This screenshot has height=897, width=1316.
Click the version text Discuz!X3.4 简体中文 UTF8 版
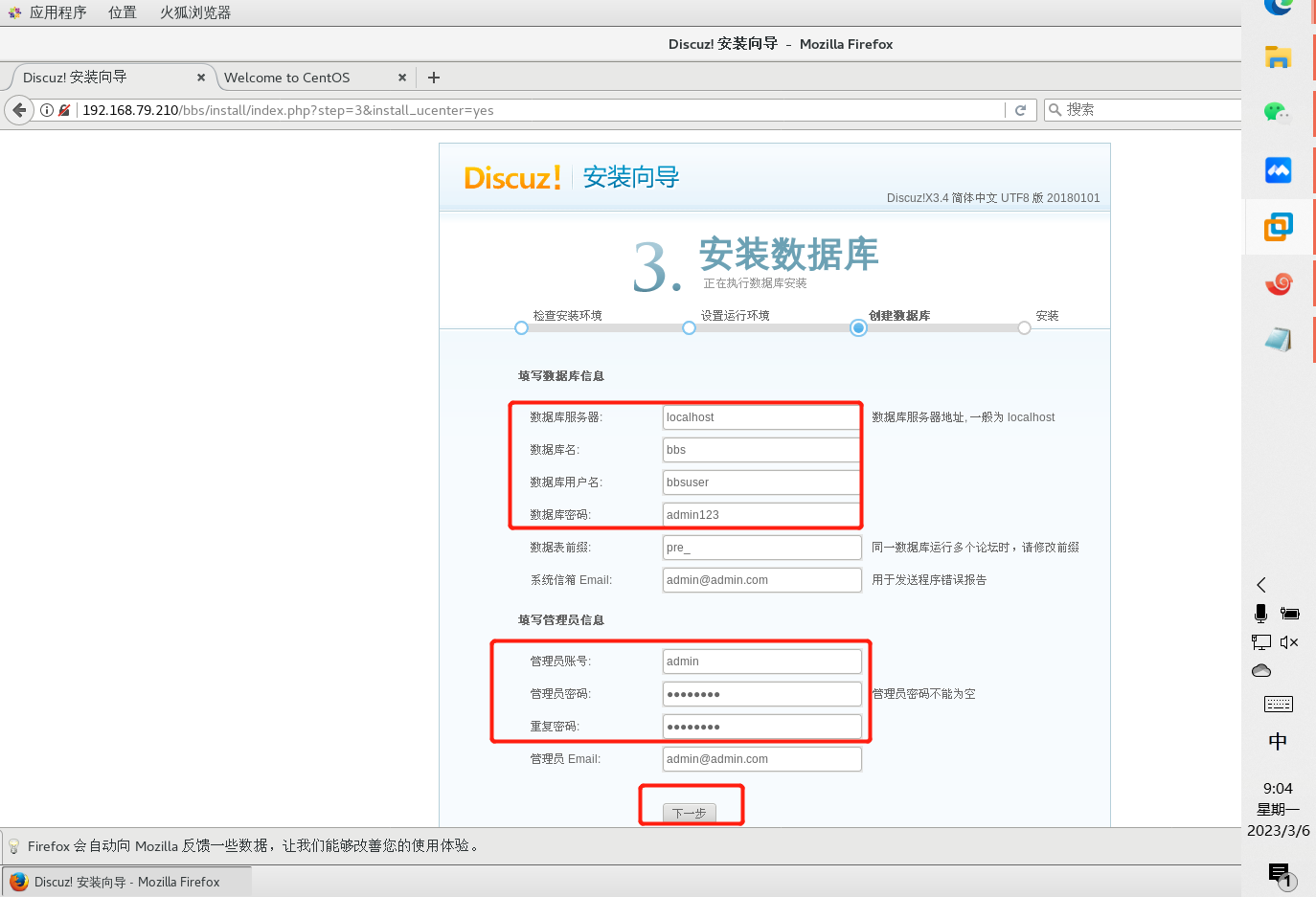coord(993,198)
